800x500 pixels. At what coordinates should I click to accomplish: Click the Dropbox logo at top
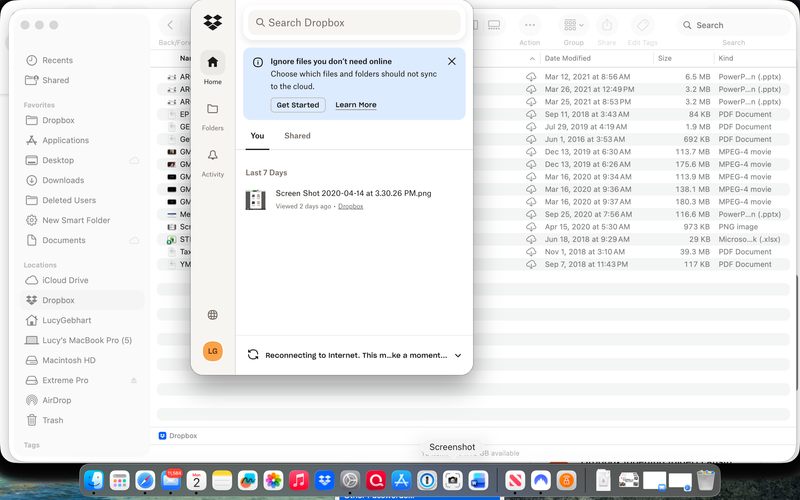coord(212,22)
